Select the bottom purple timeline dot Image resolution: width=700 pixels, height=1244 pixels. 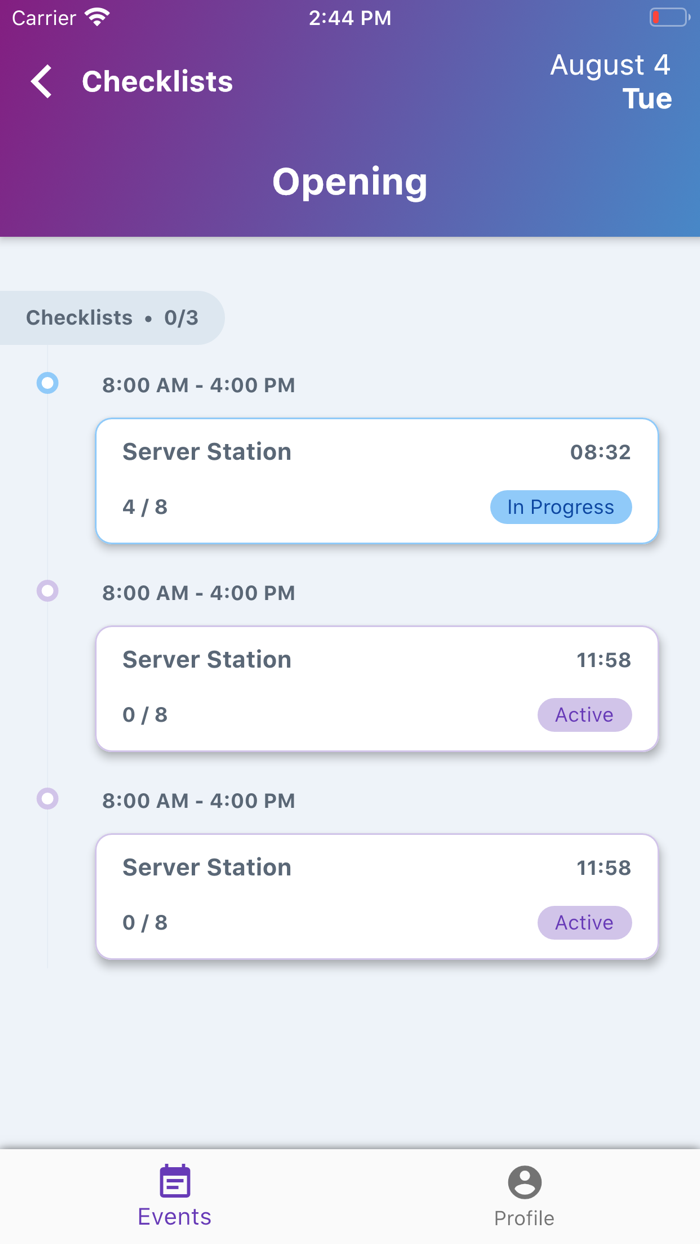[x=47, y=799]
